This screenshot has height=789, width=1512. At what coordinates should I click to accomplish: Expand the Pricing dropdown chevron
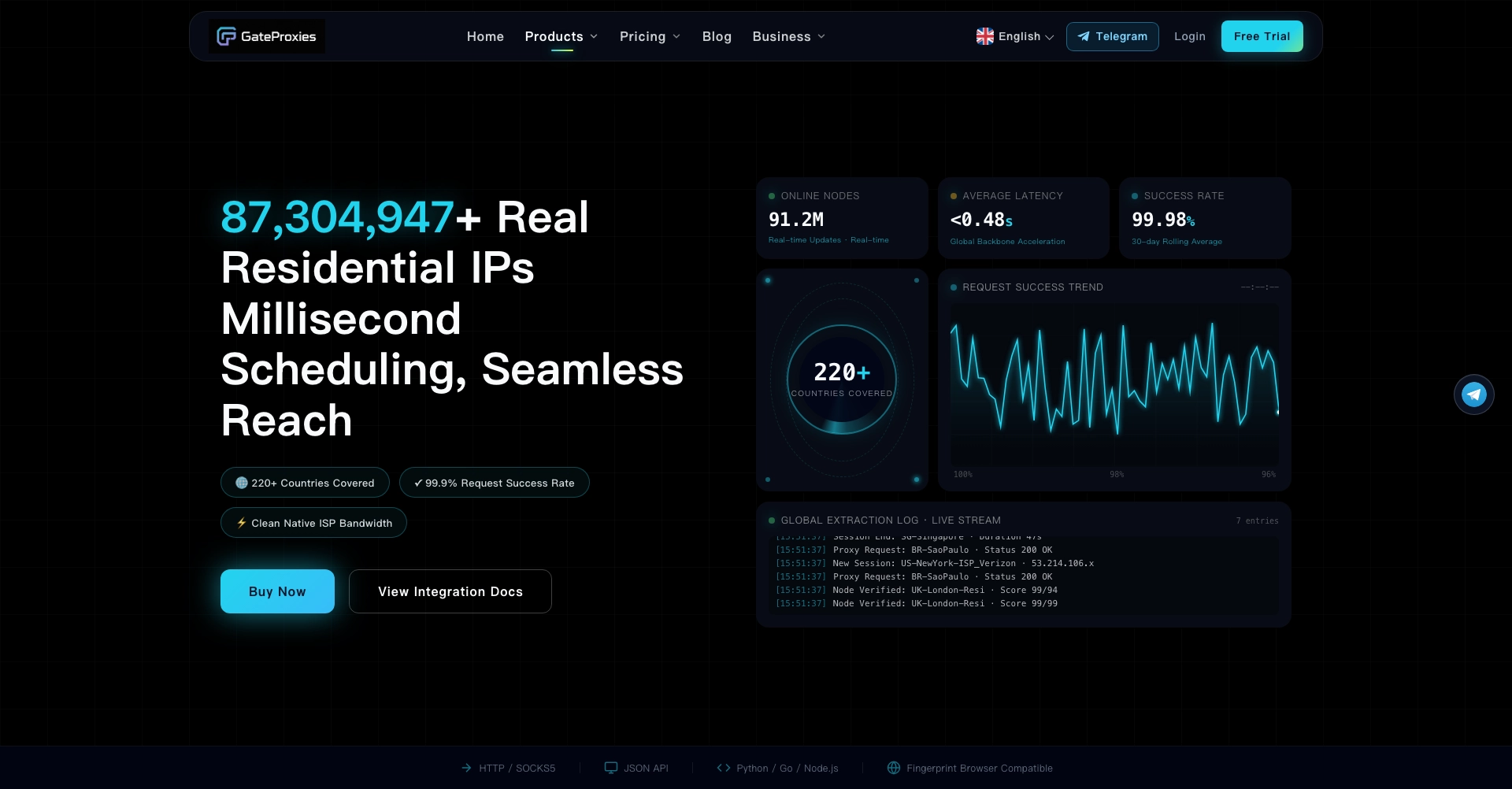[x=676, y=37]
